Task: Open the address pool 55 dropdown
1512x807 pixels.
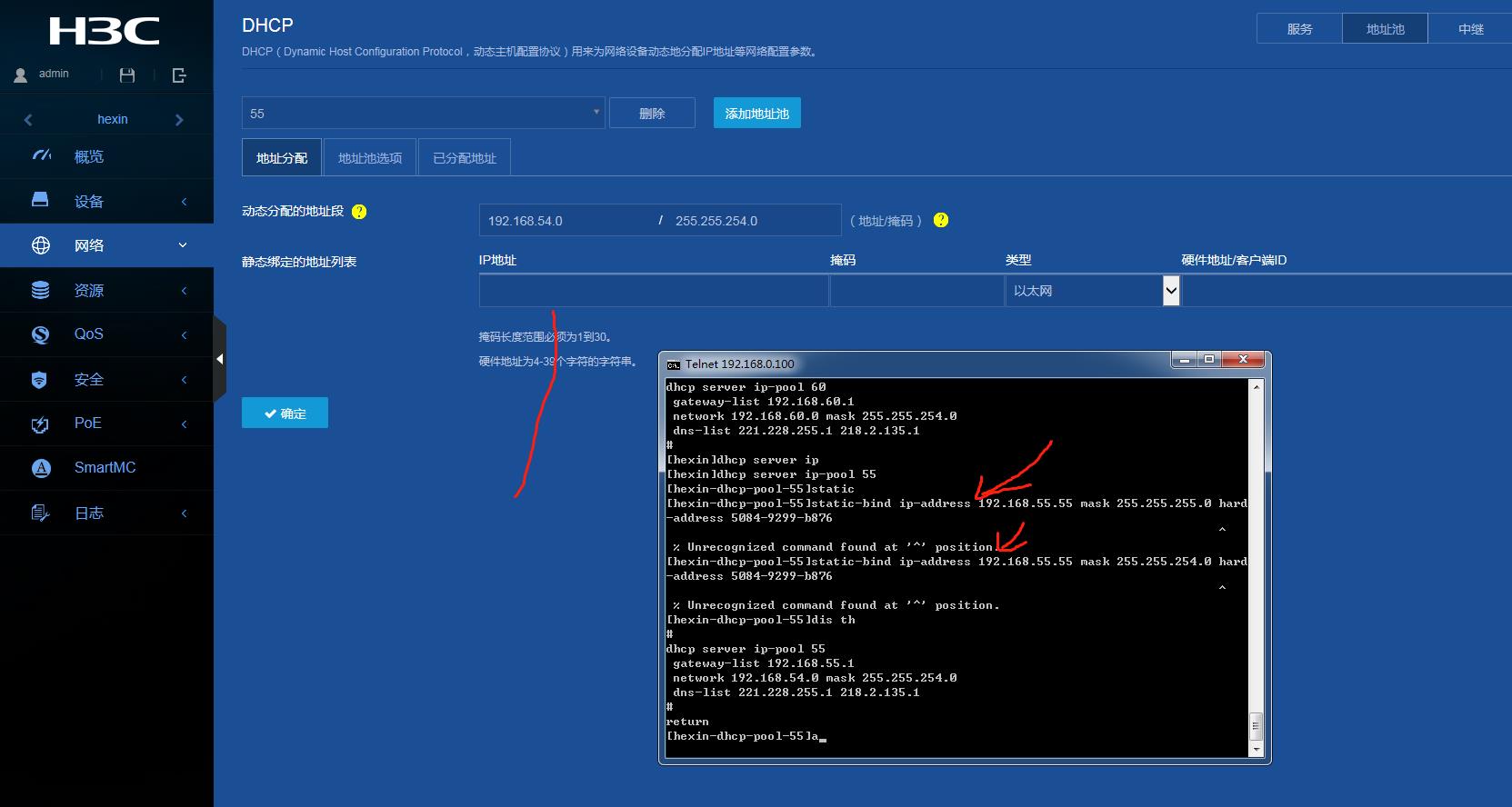Action: pos(423,113)
